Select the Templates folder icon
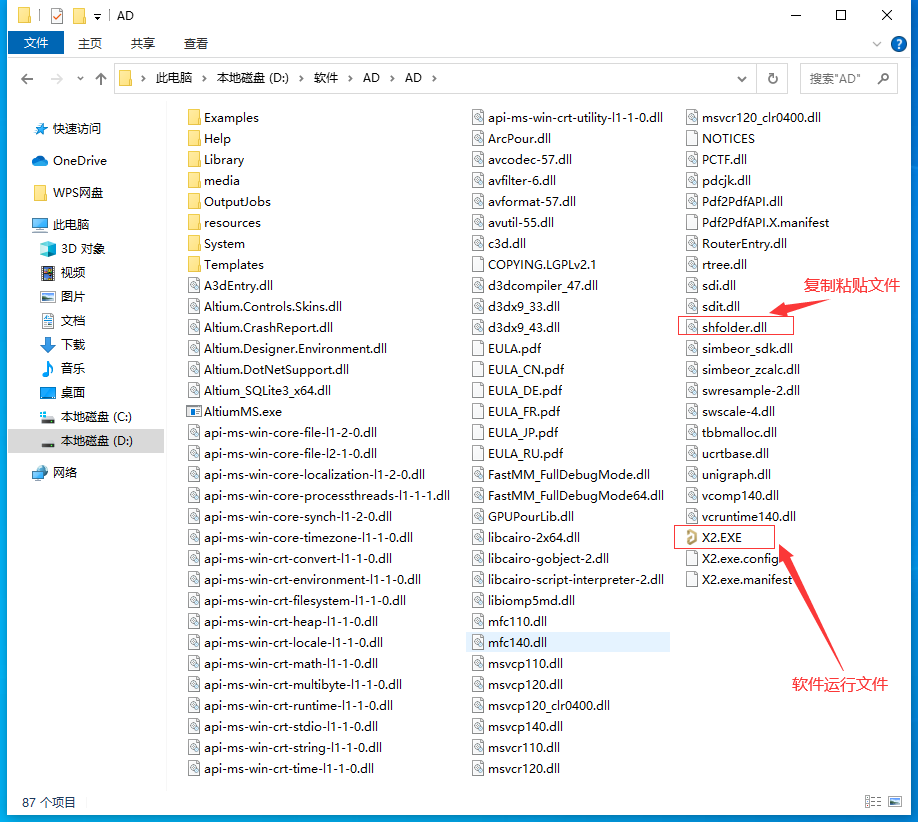The width and height of the screenshot is (918, 822). point(194,265)
